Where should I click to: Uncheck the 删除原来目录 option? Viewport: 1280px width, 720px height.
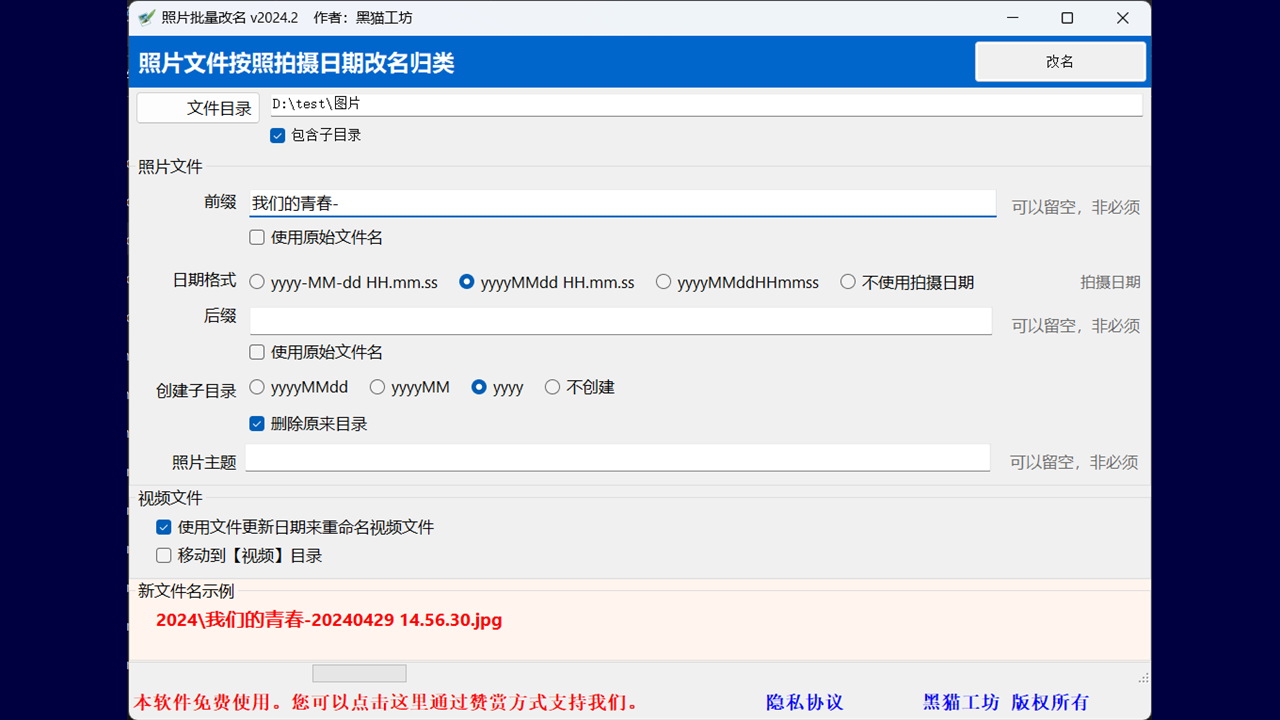pos(257,423)
